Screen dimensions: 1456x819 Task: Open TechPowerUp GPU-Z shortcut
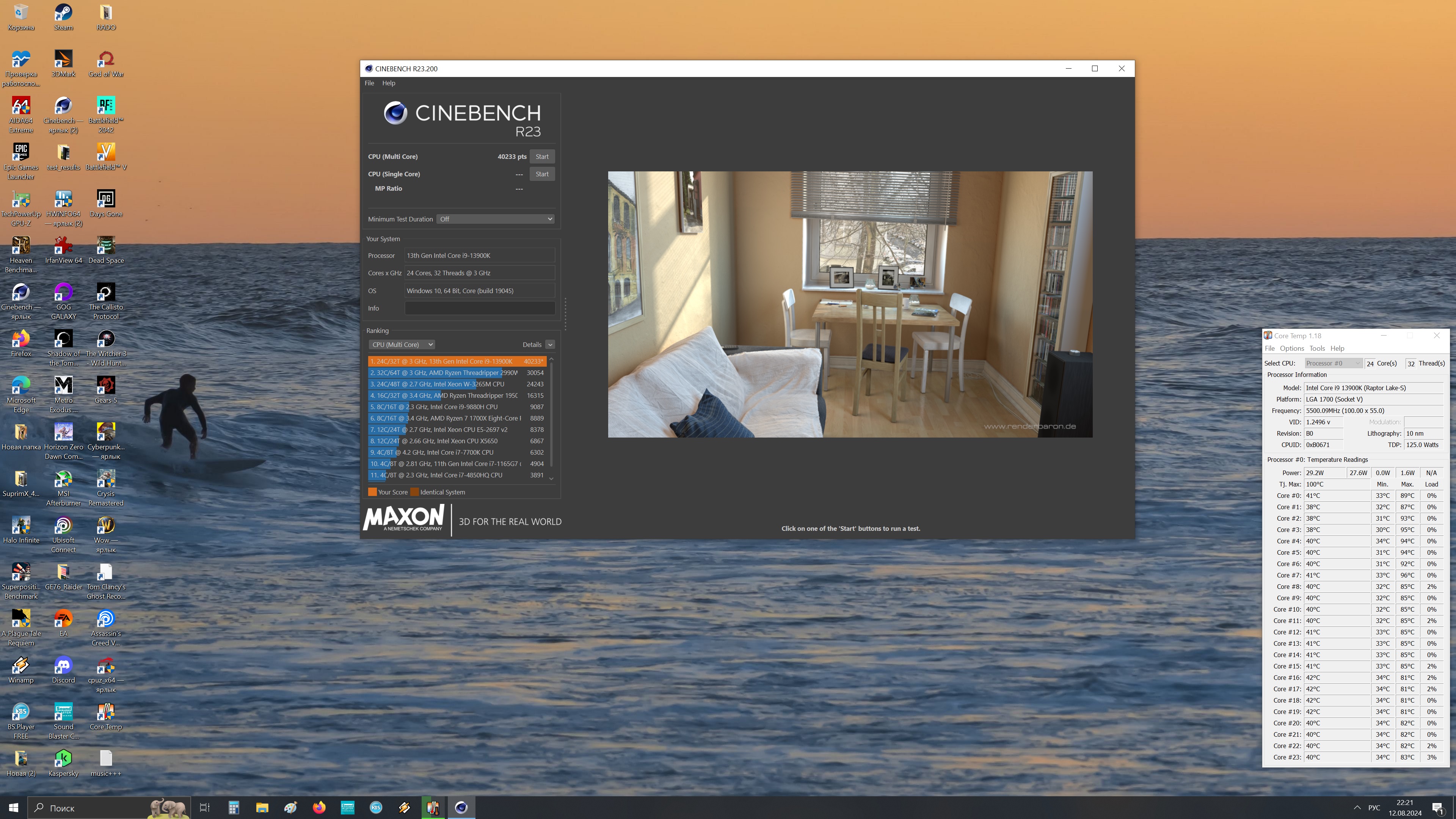[21, 199]
